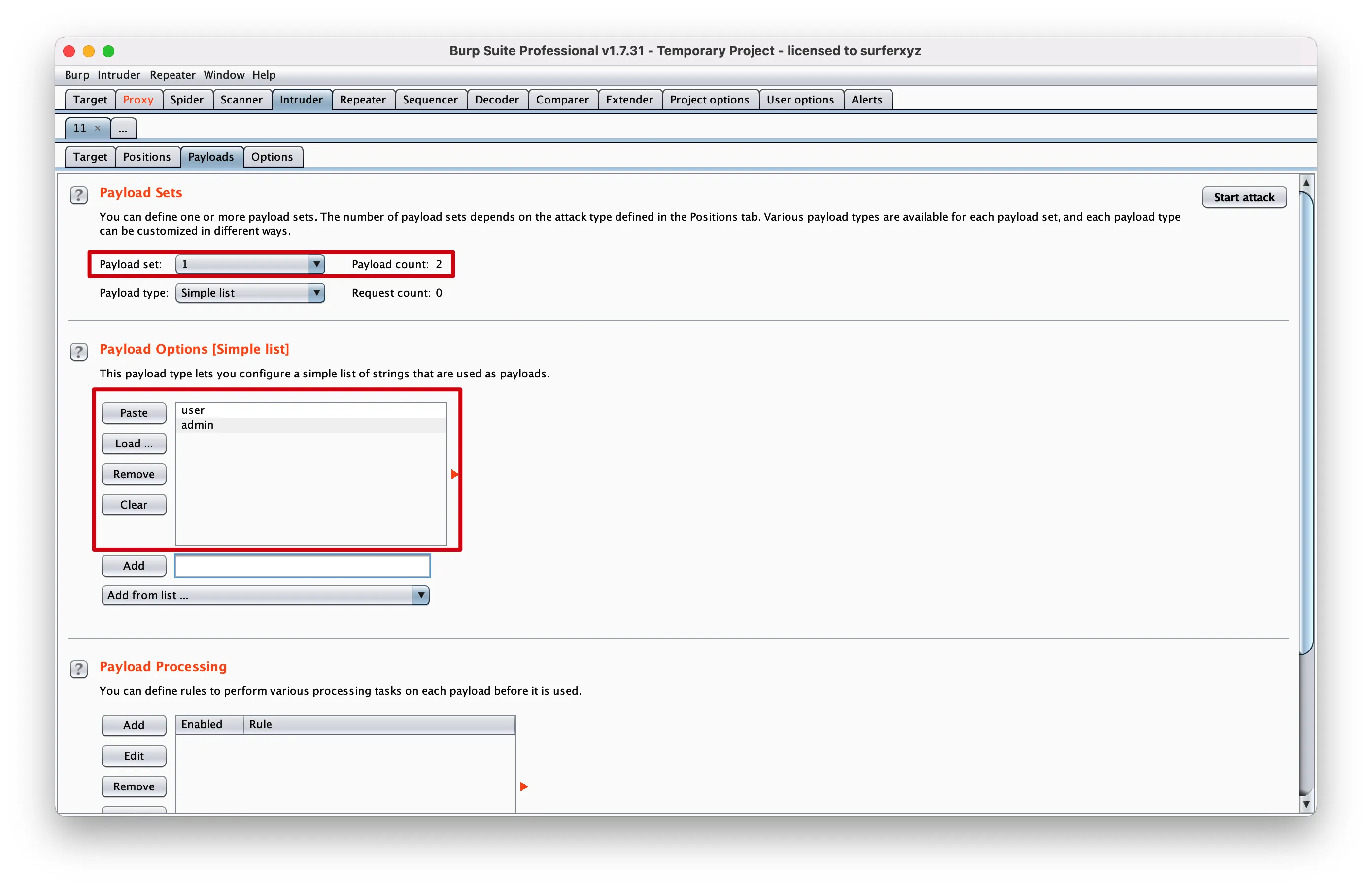Select the Payloads sub-tab
Screen dimensions: 1372x889
(x=211, y=157)
